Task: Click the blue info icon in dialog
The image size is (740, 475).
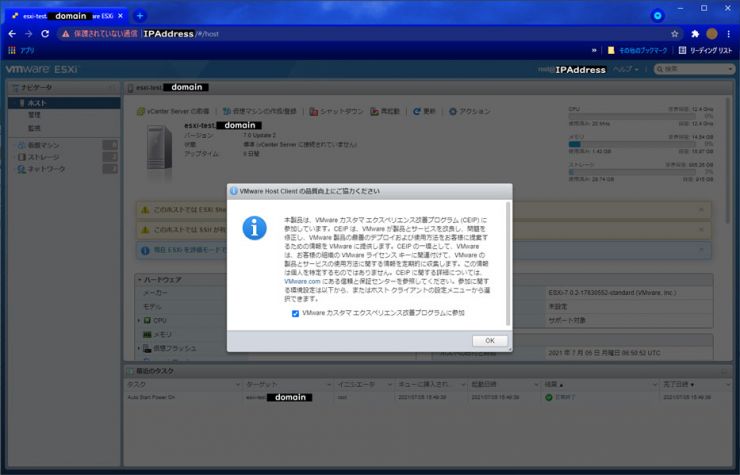Action: click(255, 229)
